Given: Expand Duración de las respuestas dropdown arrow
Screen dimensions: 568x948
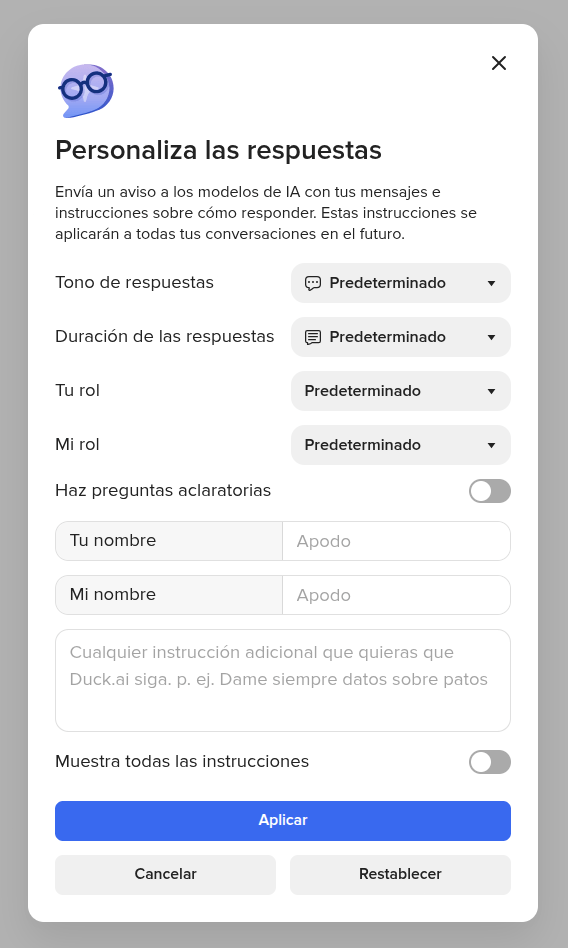Looking at the screenshot, I should click(491, 337).
